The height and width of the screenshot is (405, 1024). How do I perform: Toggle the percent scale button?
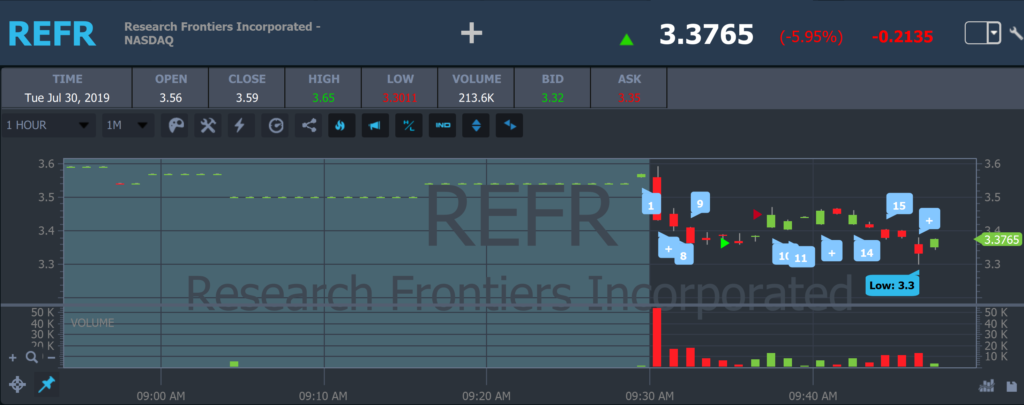(x=408, y=125)
